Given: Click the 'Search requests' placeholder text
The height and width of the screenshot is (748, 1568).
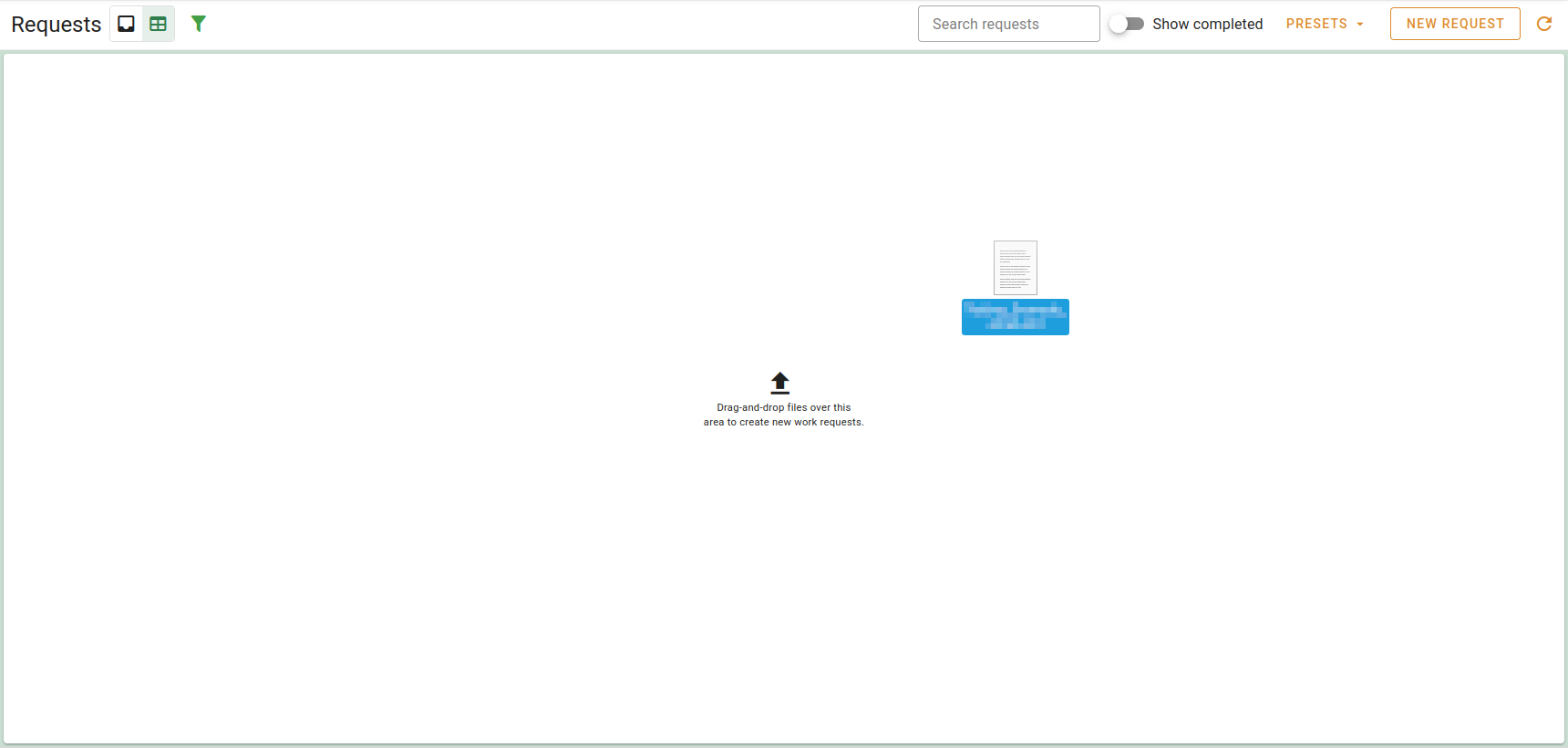Looking at the screenshot, I should point(985,24).
